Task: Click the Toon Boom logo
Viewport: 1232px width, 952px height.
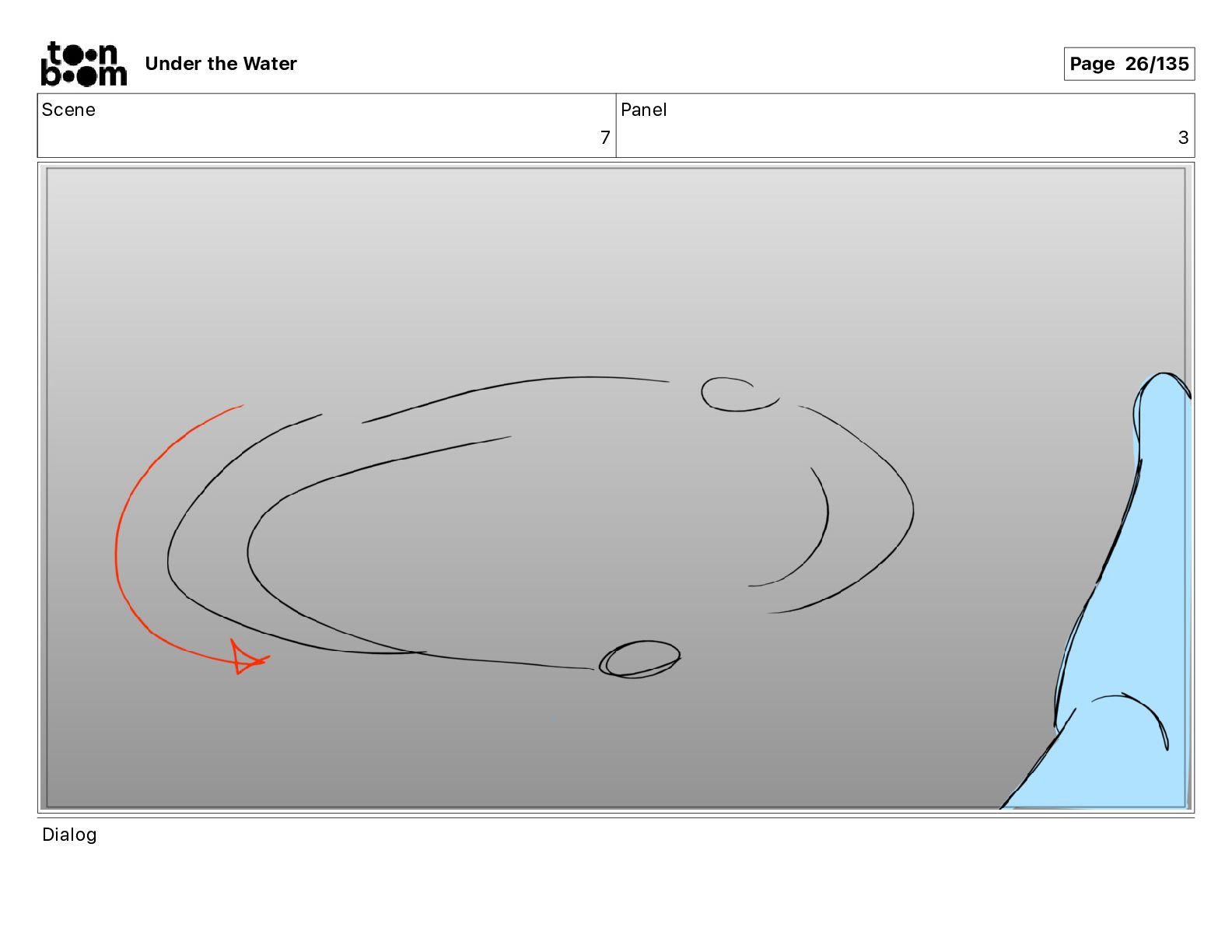Action: click(83, 64)
